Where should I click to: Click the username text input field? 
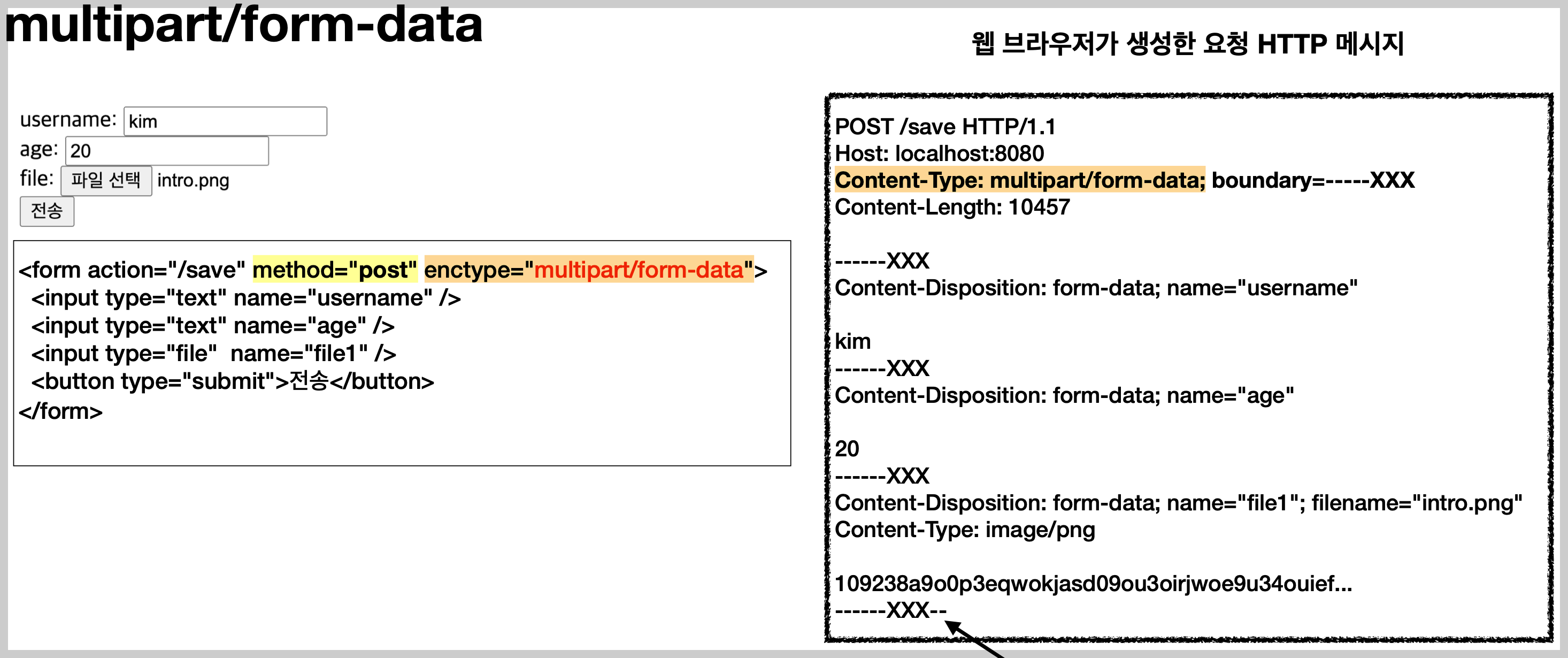tap(225, 121)
